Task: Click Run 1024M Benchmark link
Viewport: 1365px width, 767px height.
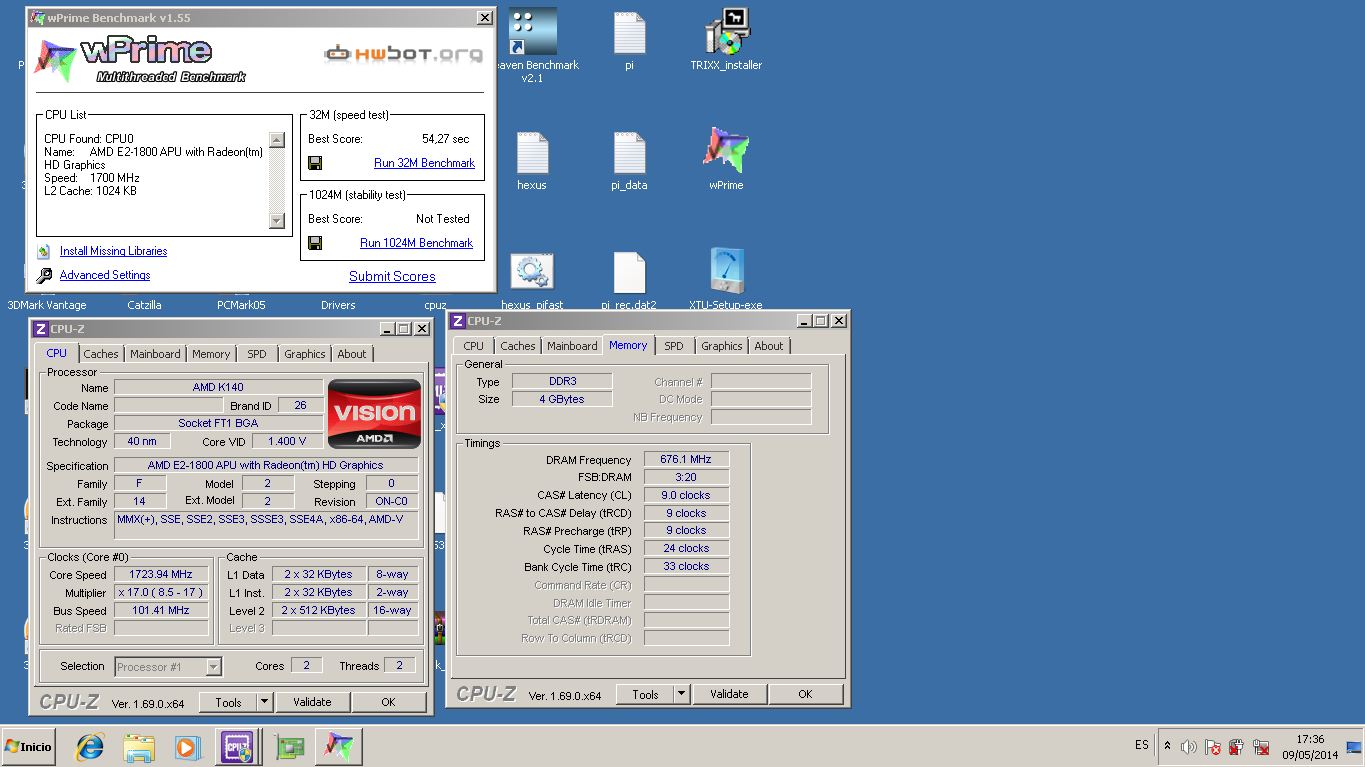Action: (416, 243)
